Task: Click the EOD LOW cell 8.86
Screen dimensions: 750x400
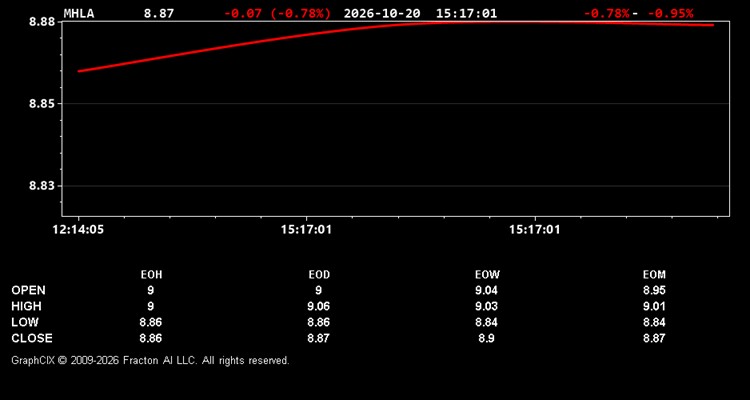Action: click(x=319, y=322)
